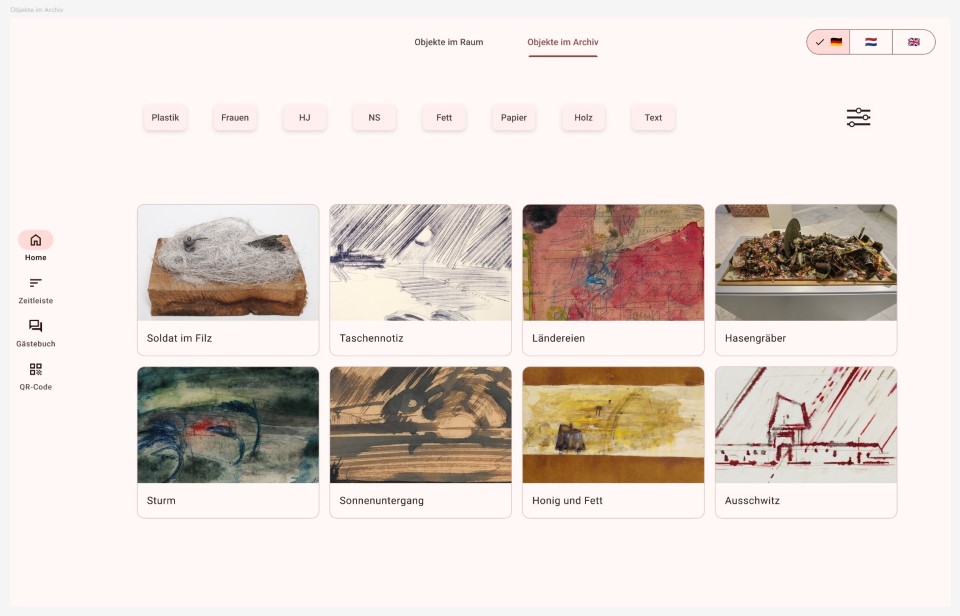960x616 pixels.
Task: View the Sturm painting card
Action: [228, 442]
